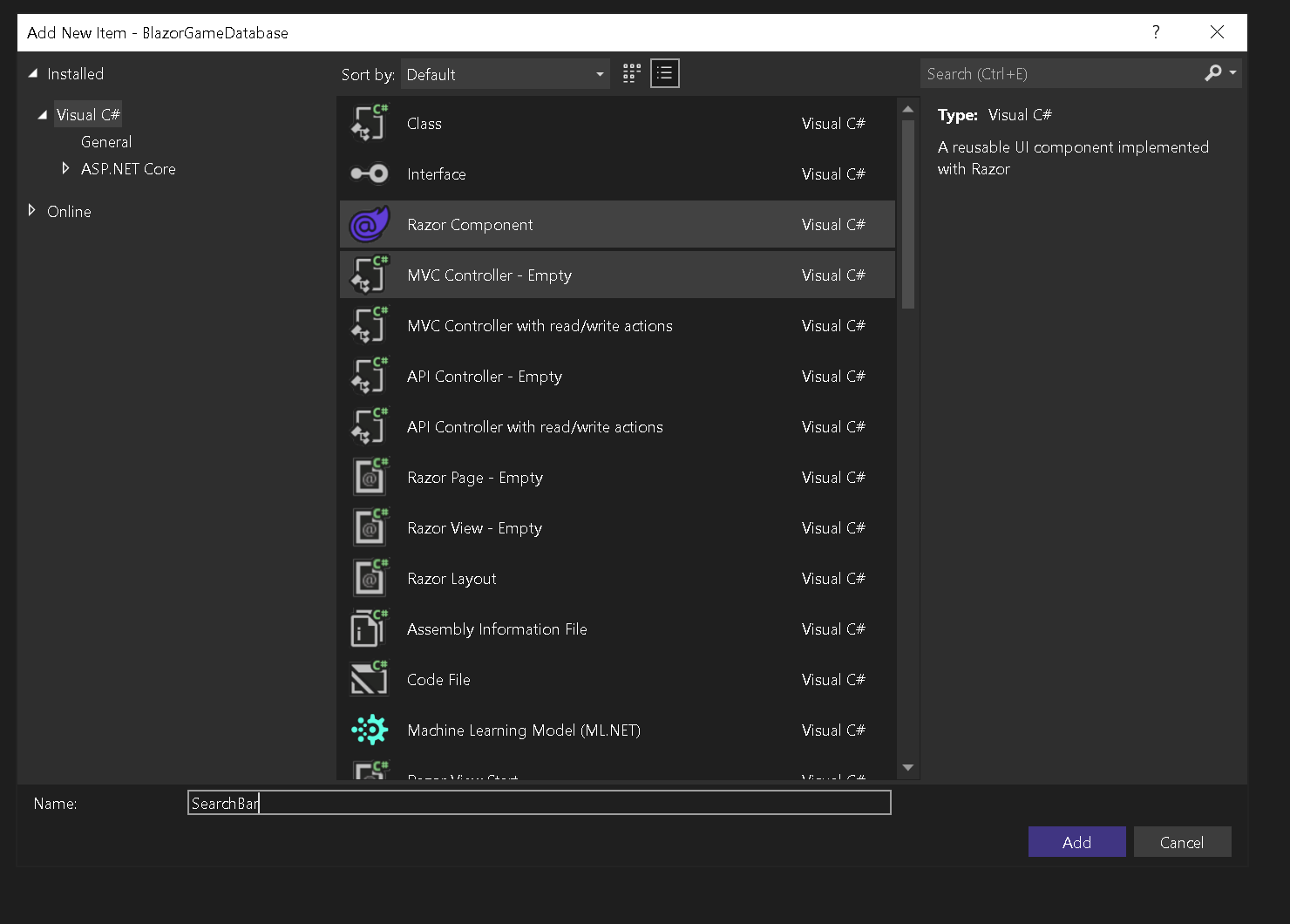Click the Assembly Information File icon

pos(369,628)
